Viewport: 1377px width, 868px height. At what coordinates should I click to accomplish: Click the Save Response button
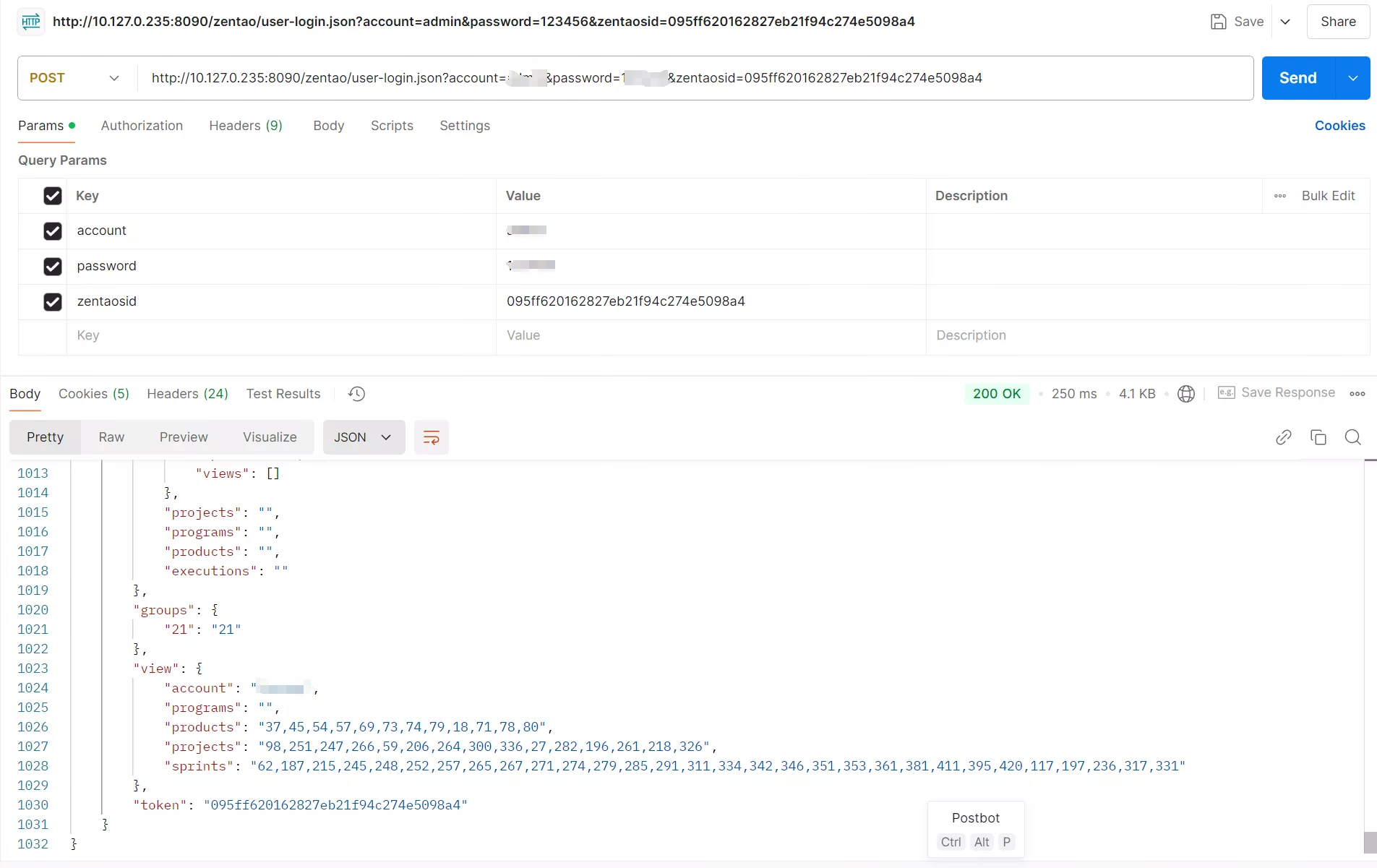(1277, 392)
